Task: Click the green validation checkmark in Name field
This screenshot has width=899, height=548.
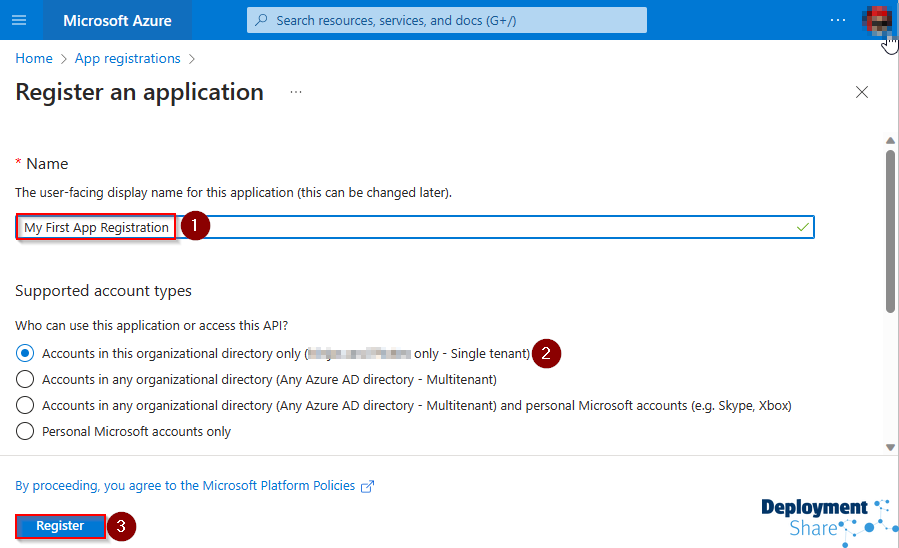Action: (x=802, y=227)
